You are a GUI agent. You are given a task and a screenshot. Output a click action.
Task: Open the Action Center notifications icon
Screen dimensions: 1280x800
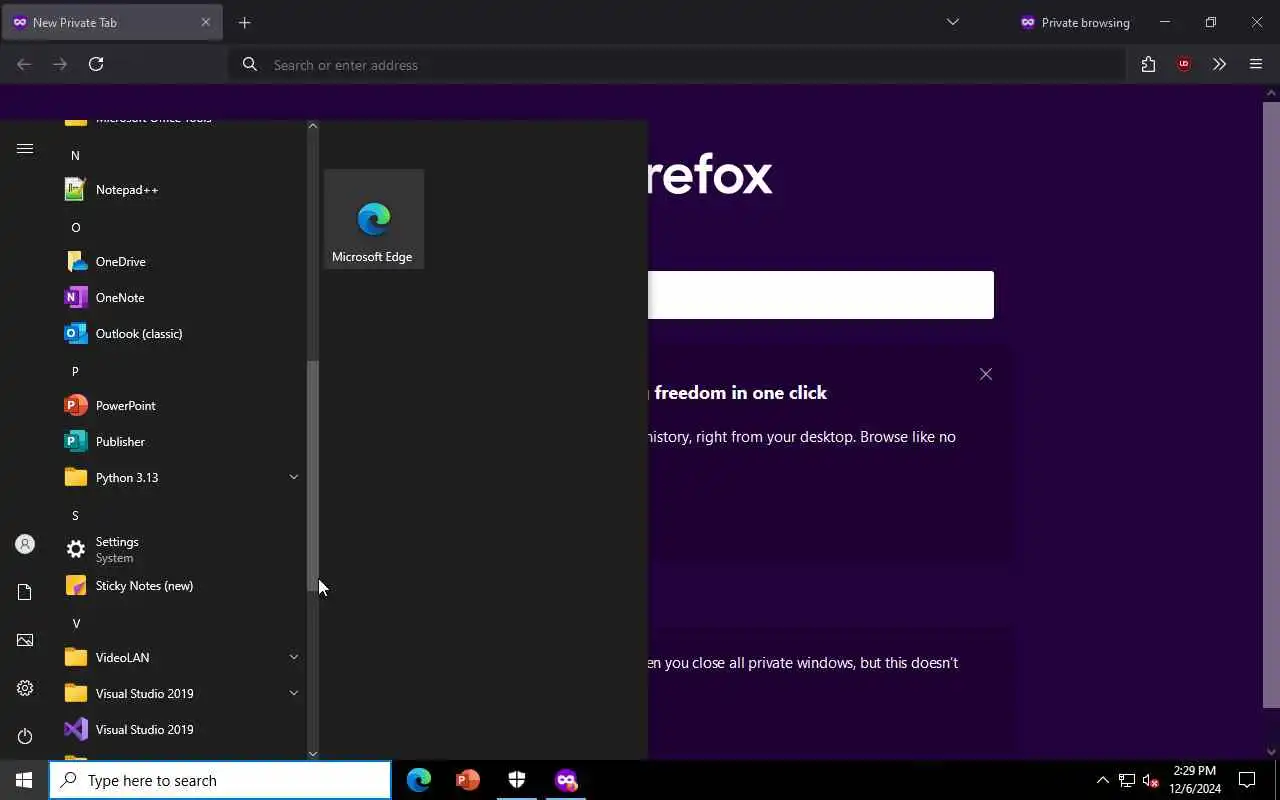pyautogui.click(x=1247, y=780)
